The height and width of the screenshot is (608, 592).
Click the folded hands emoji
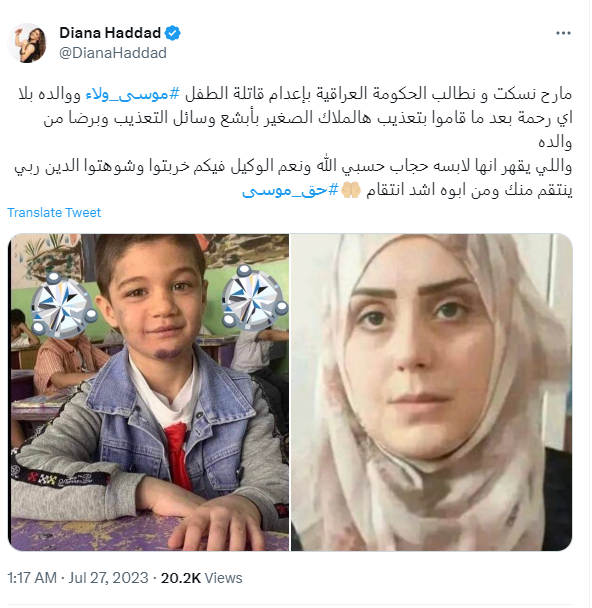point(350,190)
